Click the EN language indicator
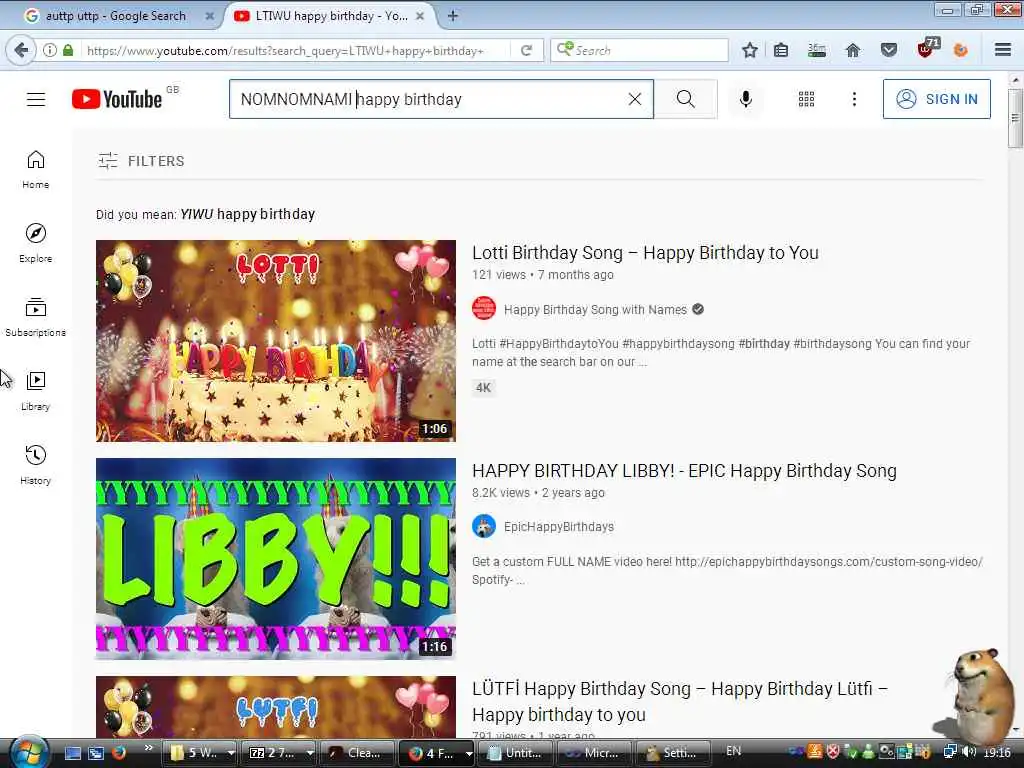This screenshot has height=768, width=1024. click(x=733, y=751)
